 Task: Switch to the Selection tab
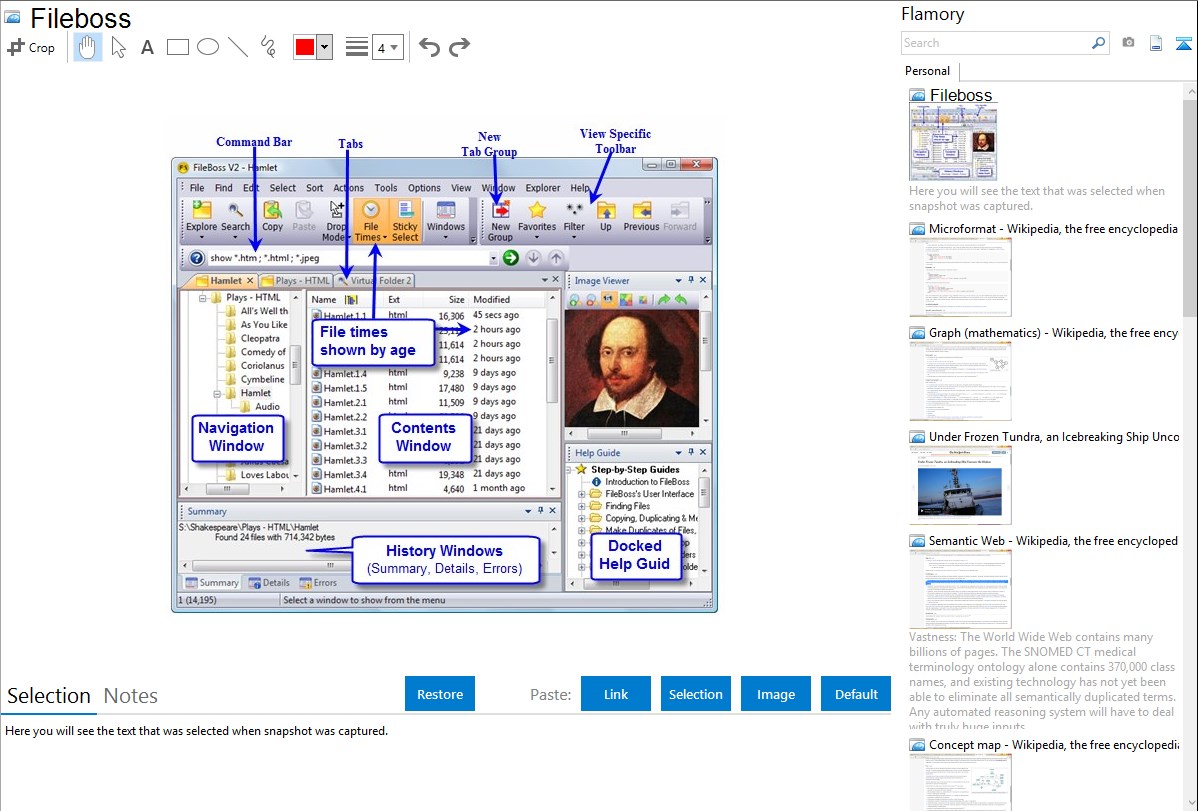[48, 696]
